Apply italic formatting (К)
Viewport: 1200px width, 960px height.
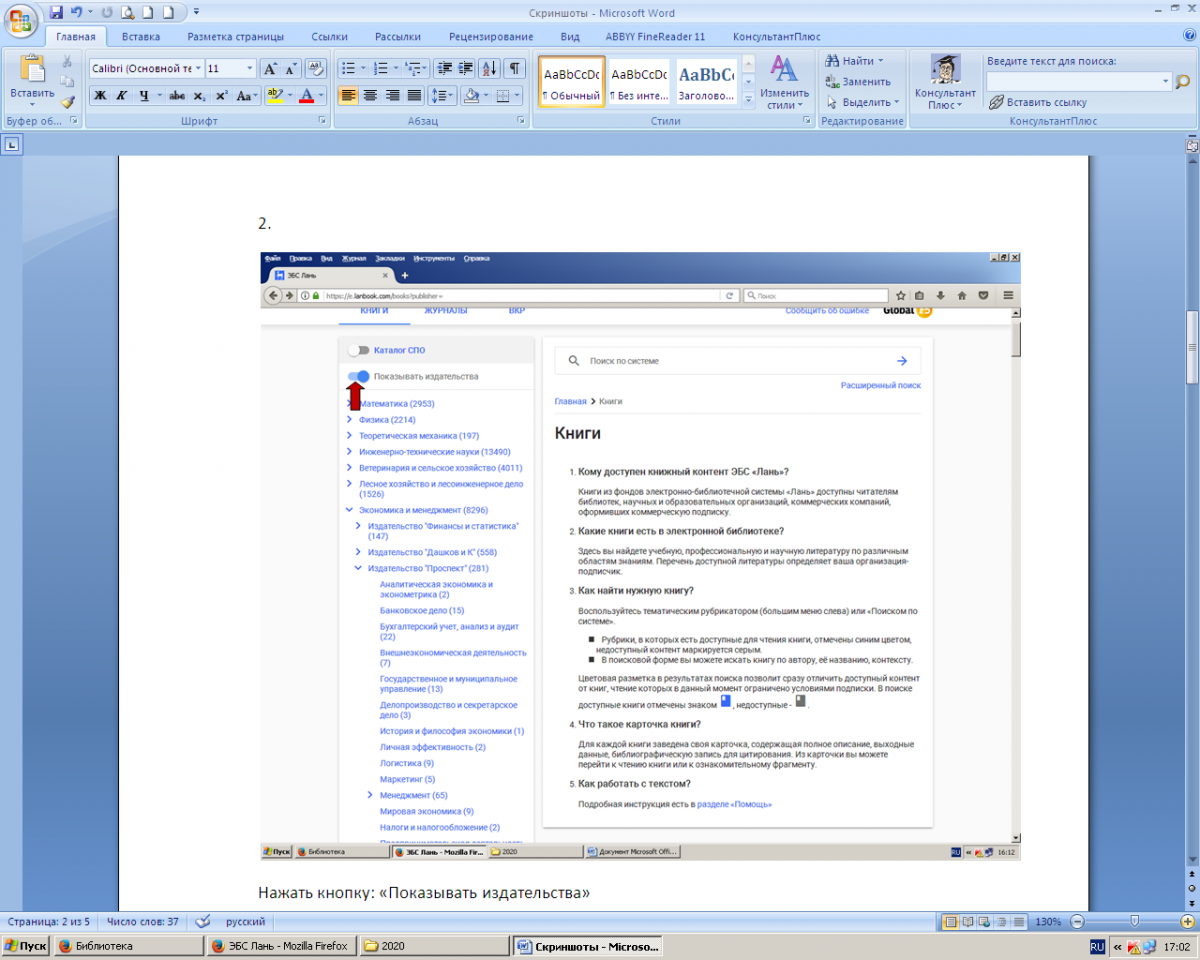(x=121, y=96)
